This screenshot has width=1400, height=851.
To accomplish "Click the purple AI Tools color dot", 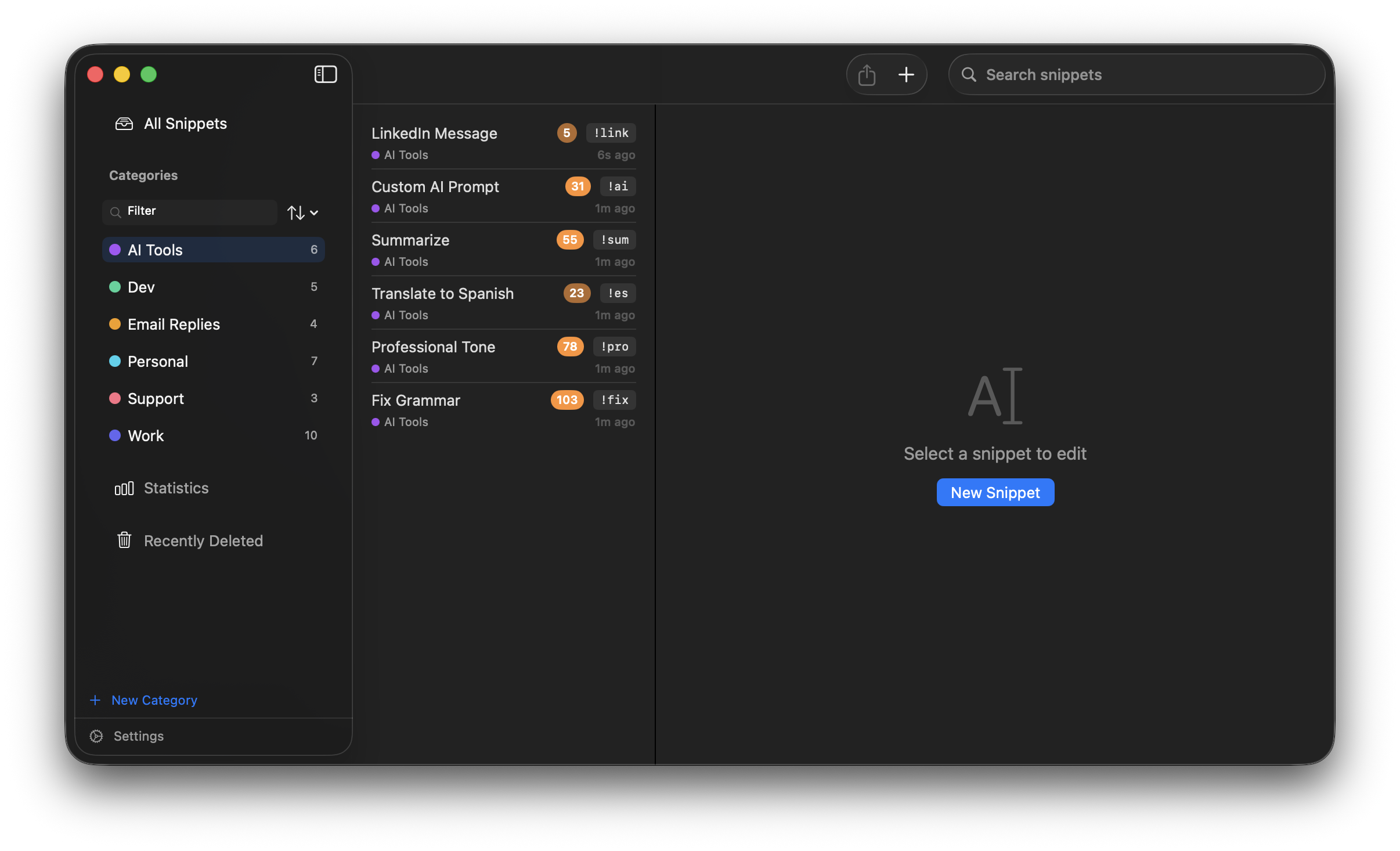I will click(115, 250).
